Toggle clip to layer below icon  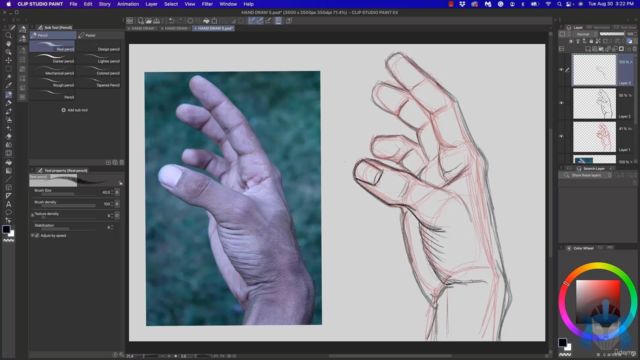(x=571, y=41)
